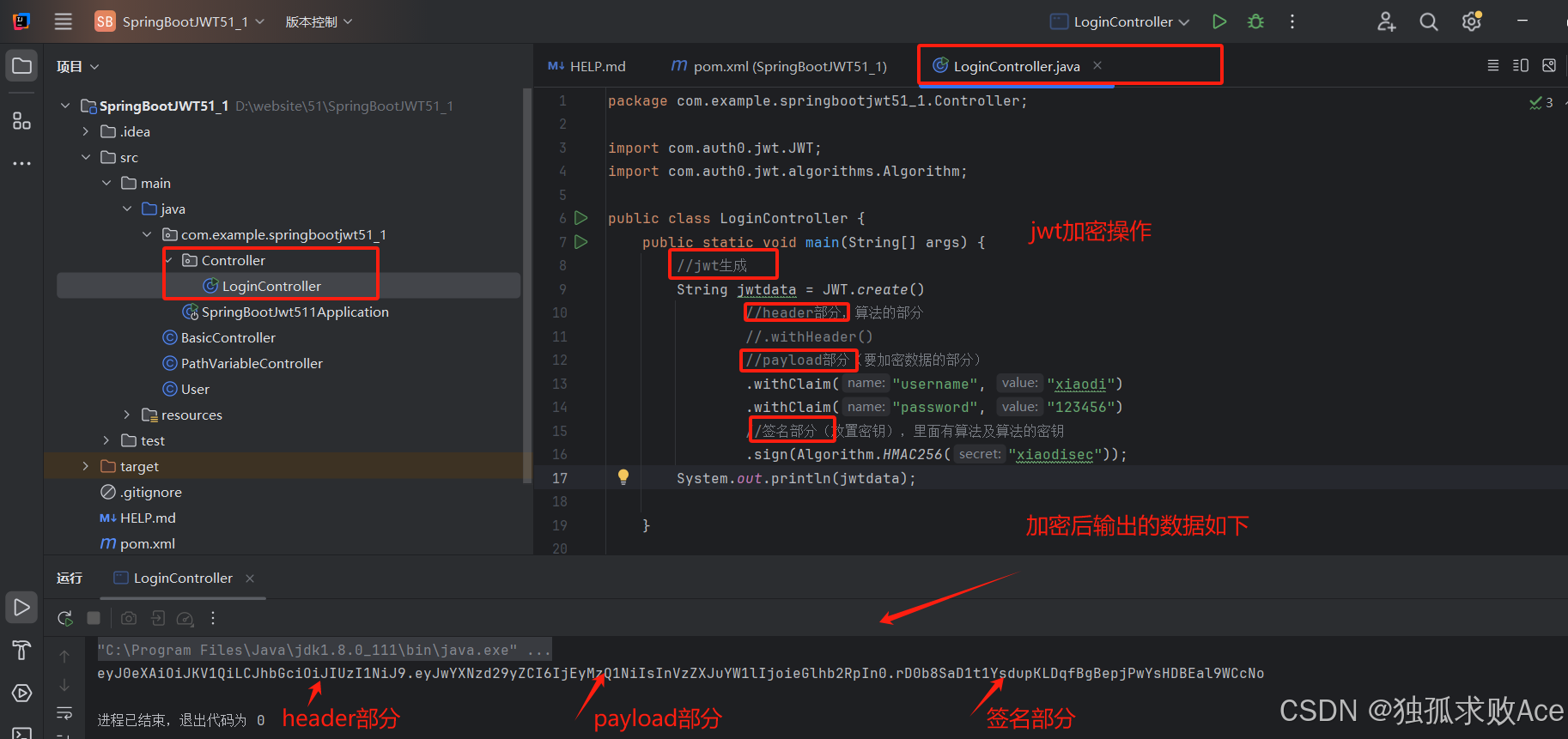
Task: Click the yellow intention lightbulb
Action: click(x=623, y=477)
